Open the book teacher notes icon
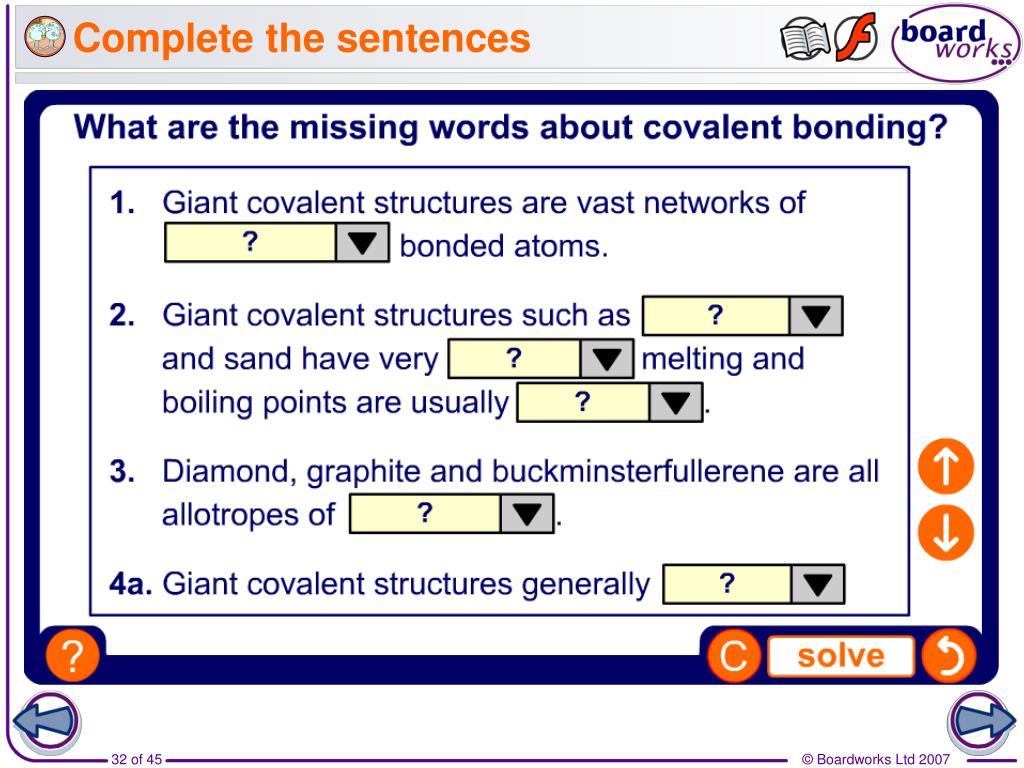Image resolution: width=1024 pixels, height=768 pixels. (805, 39)
